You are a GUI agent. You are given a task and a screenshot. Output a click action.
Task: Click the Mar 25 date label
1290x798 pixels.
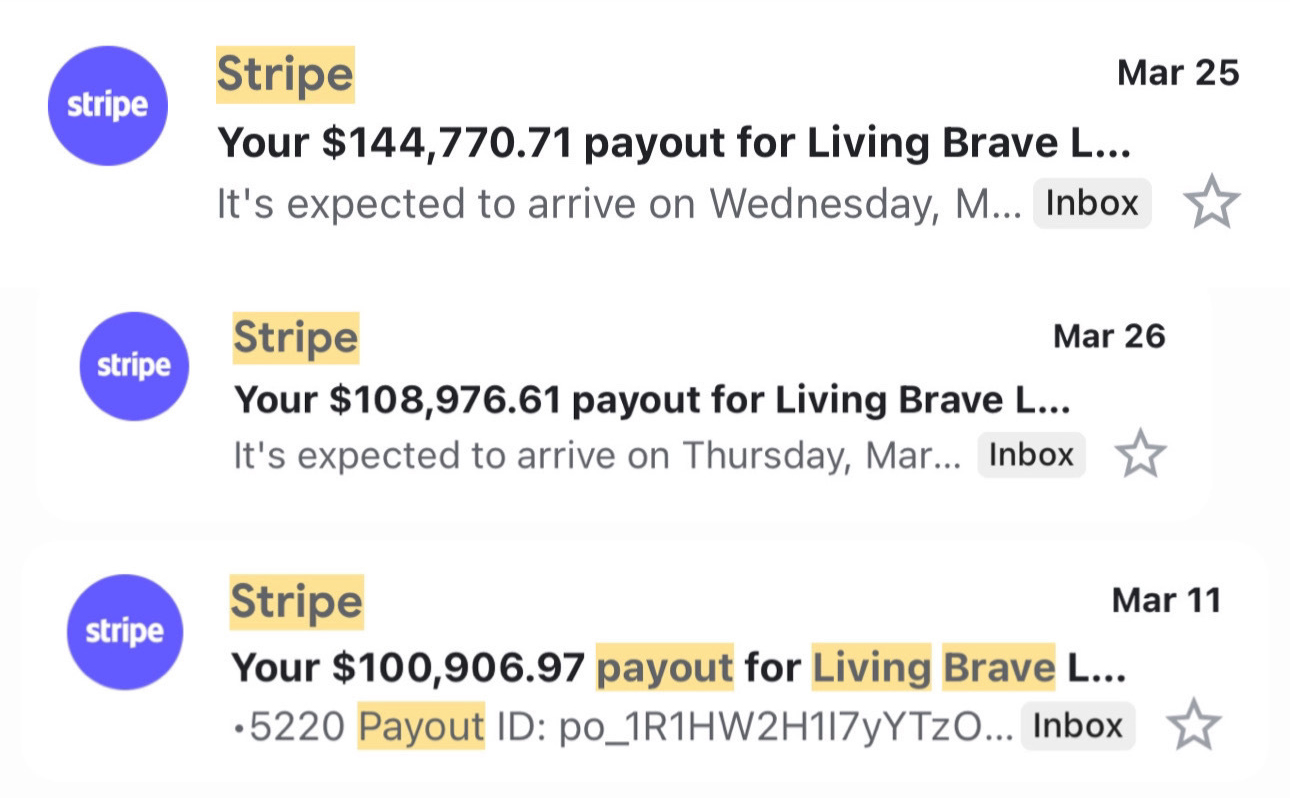tap(1178, 72)
